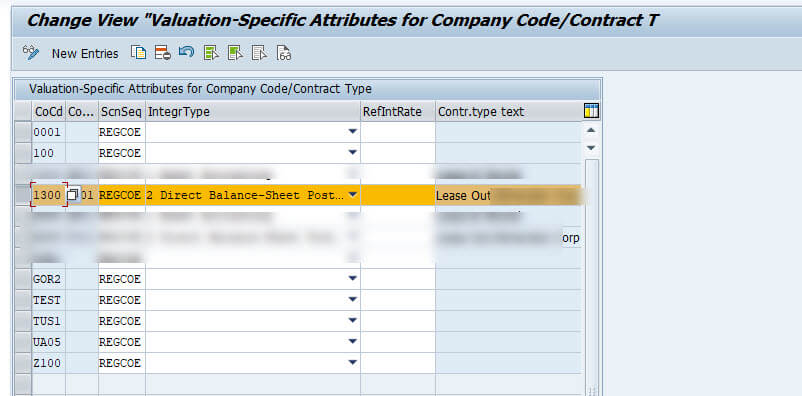Click the Copy As icon
This screenshot has height=396, width=802.
138,53
